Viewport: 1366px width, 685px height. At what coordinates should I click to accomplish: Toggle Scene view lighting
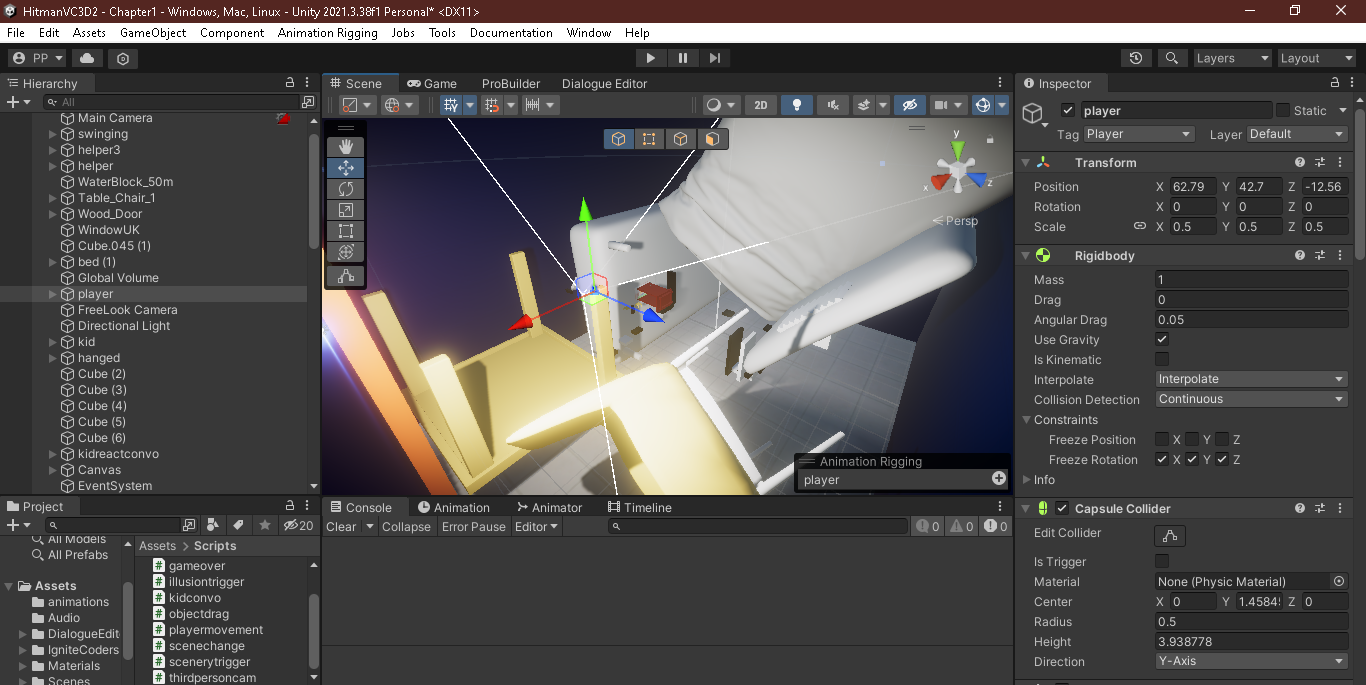coord(797,105)
